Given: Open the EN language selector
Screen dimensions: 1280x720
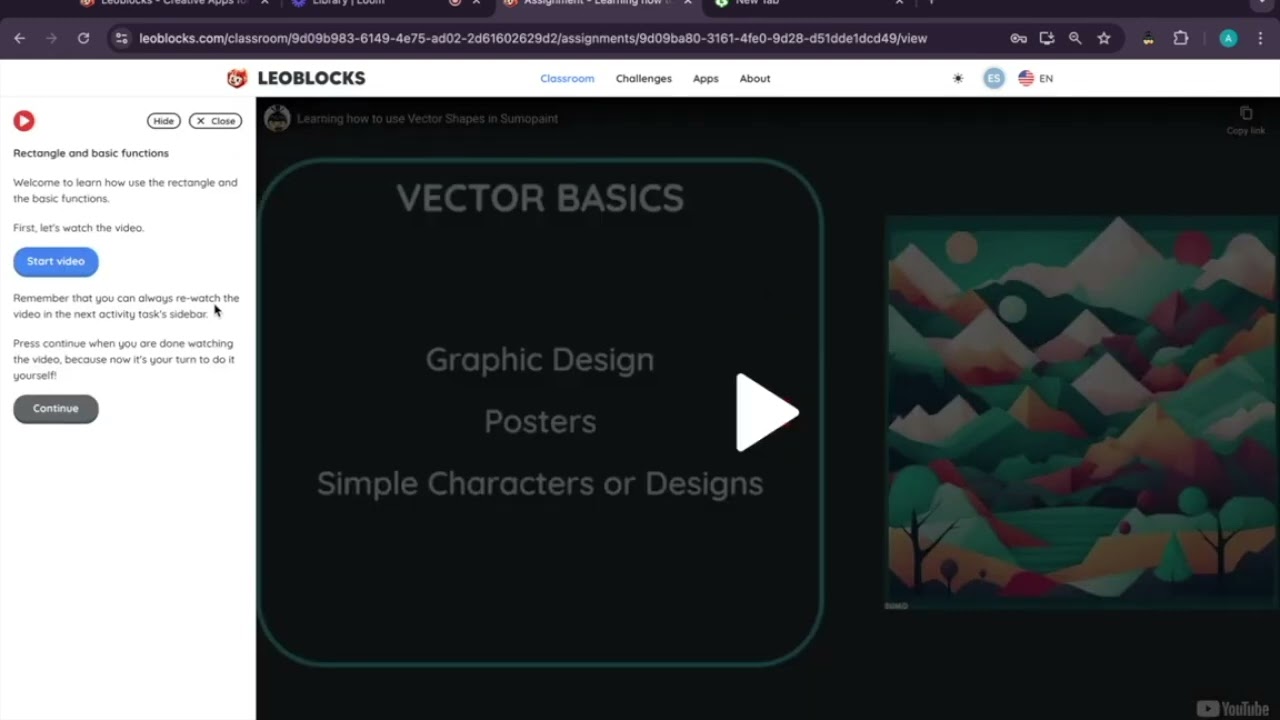Looking at the screenshot, I should 1036,78.
